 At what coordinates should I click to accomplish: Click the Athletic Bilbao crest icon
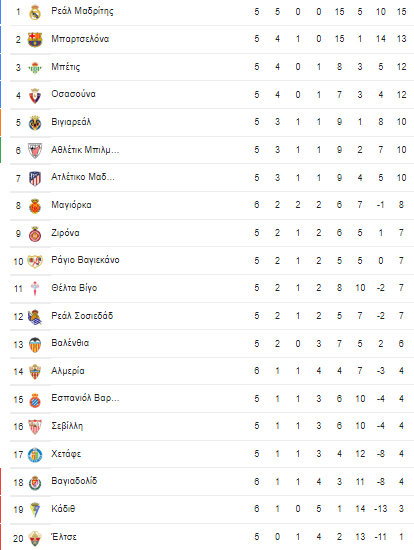pyautogui.click(x=35, y=150)
